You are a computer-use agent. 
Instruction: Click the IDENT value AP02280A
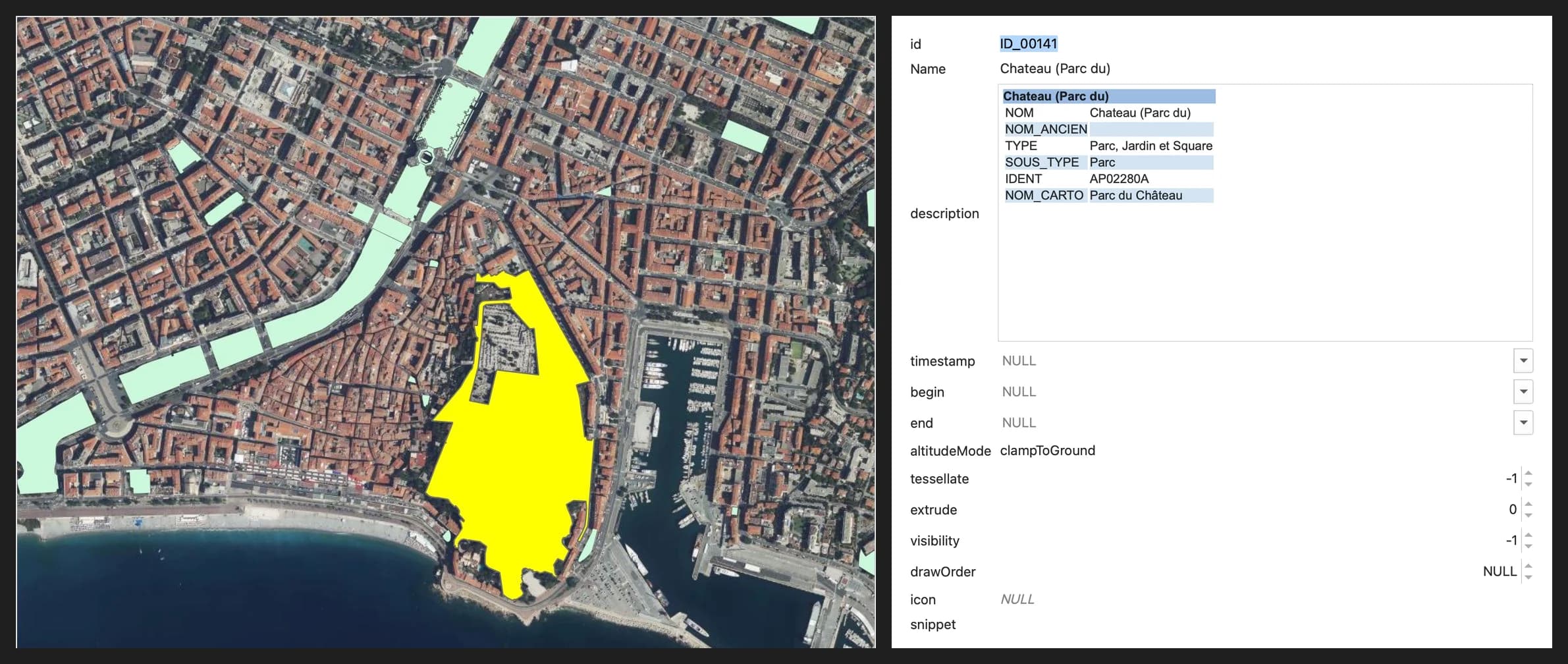(1119, 179)
